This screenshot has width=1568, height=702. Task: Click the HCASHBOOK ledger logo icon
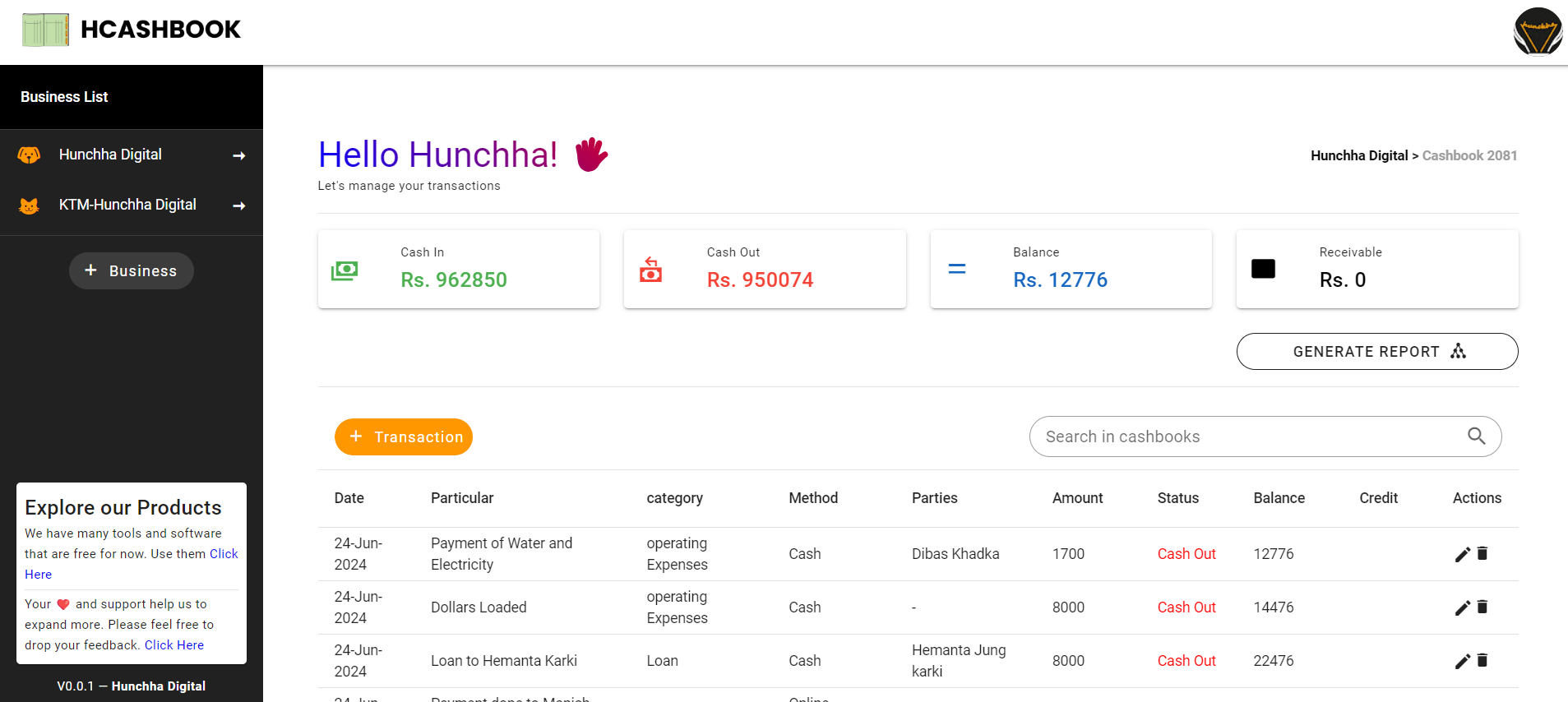pyautogui.click(x=45, y=30)
